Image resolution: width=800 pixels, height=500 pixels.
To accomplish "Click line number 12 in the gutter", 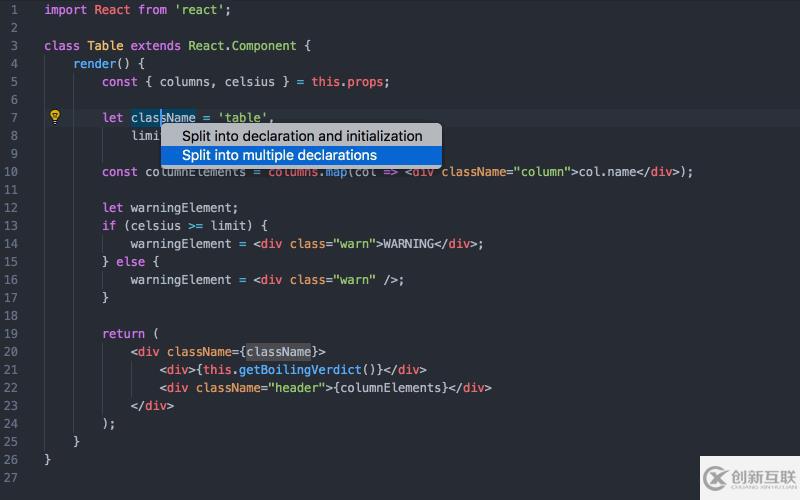I will click(11, 208).
